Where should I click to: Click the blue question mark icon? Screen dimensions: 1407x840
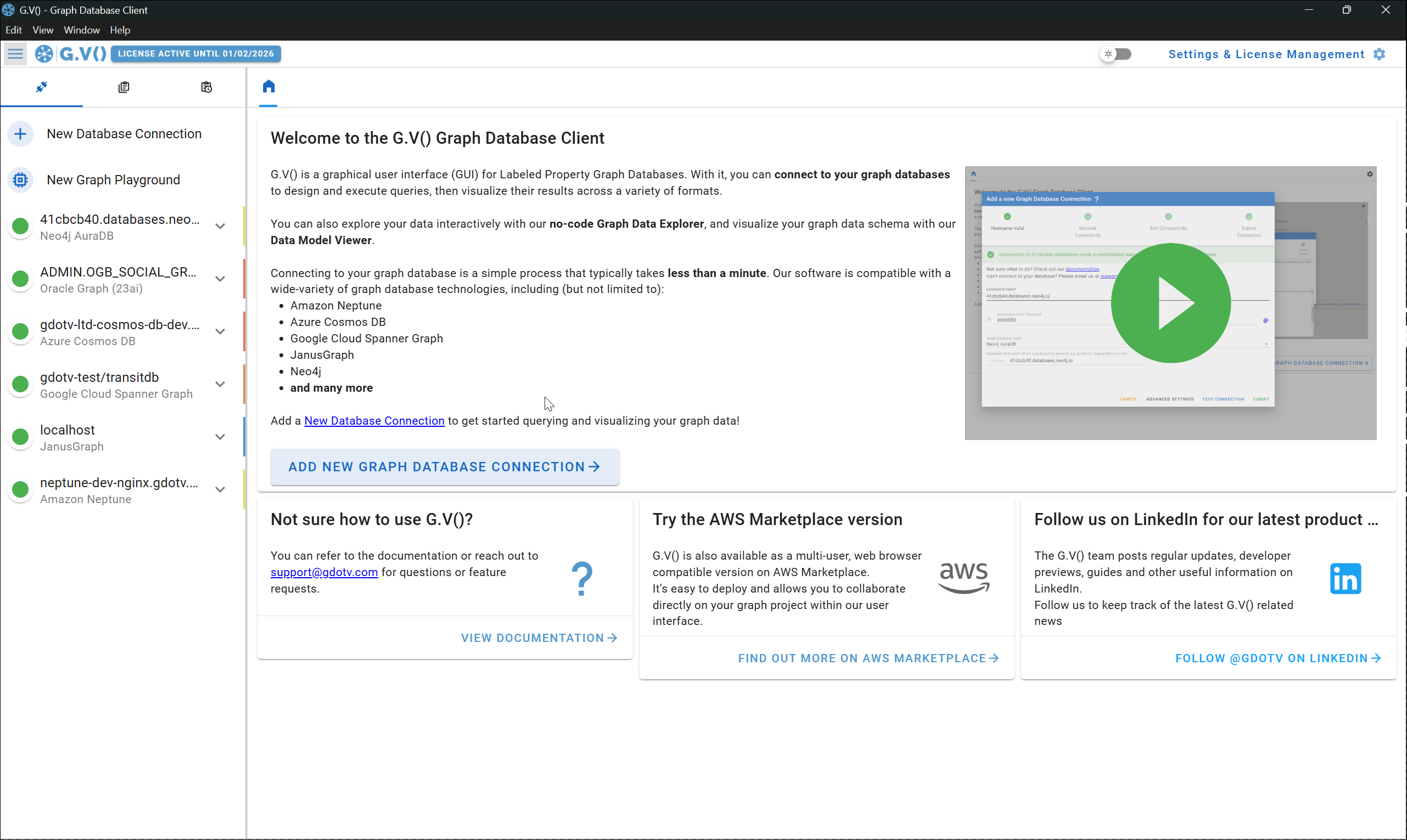coord(582,578)
